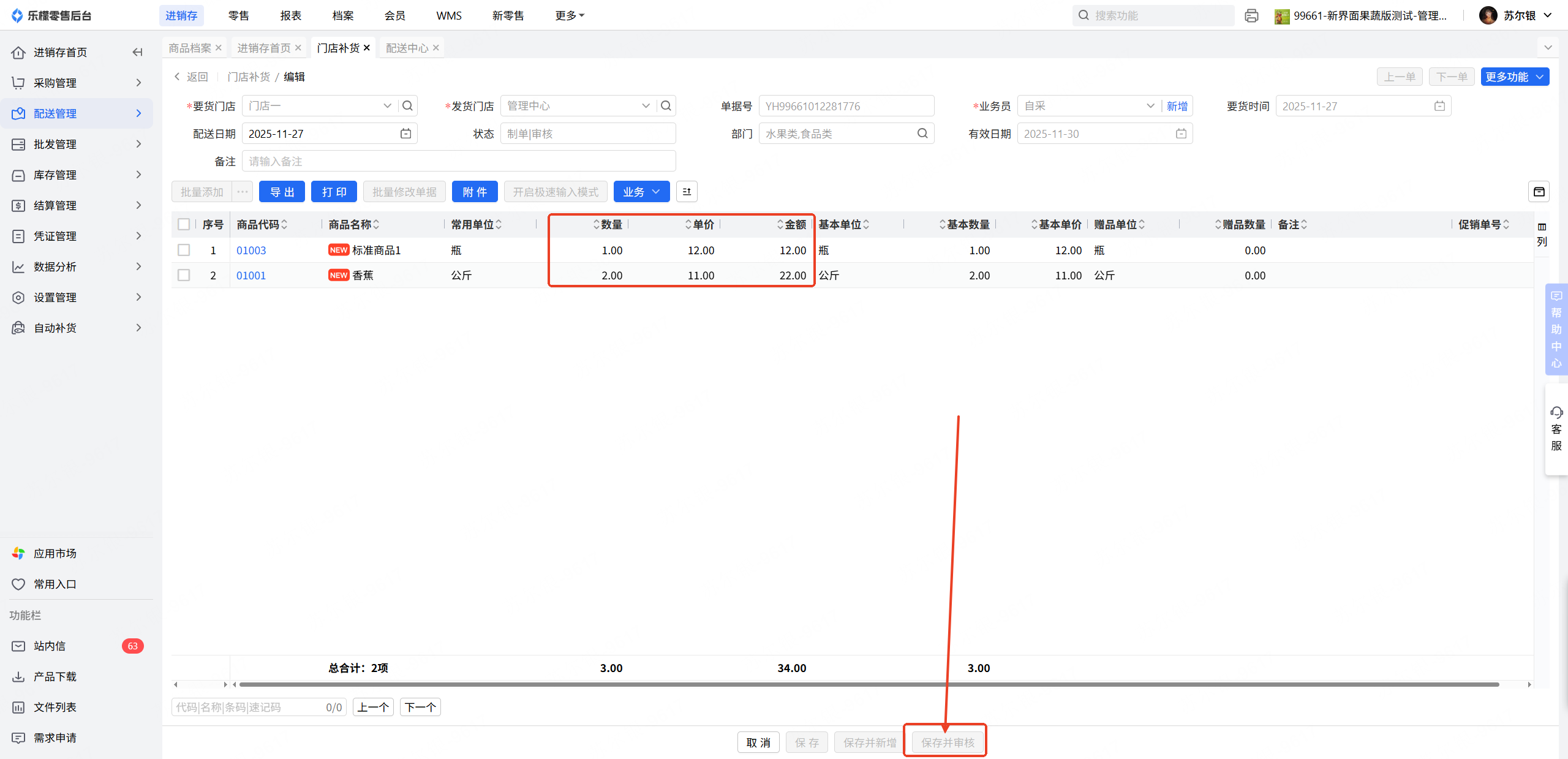Expand the 更多功能 dropdown

point(1514,77)
